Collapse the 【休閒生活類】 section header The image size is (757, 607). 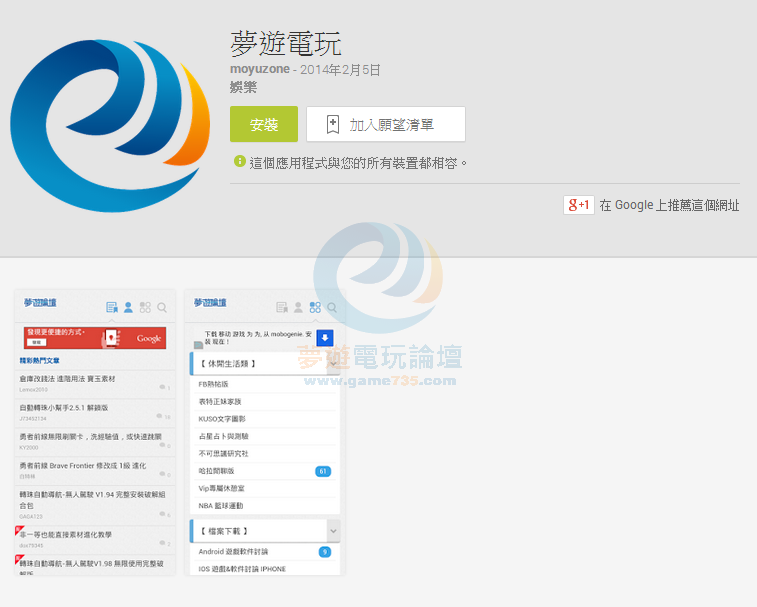pos(265,364)
